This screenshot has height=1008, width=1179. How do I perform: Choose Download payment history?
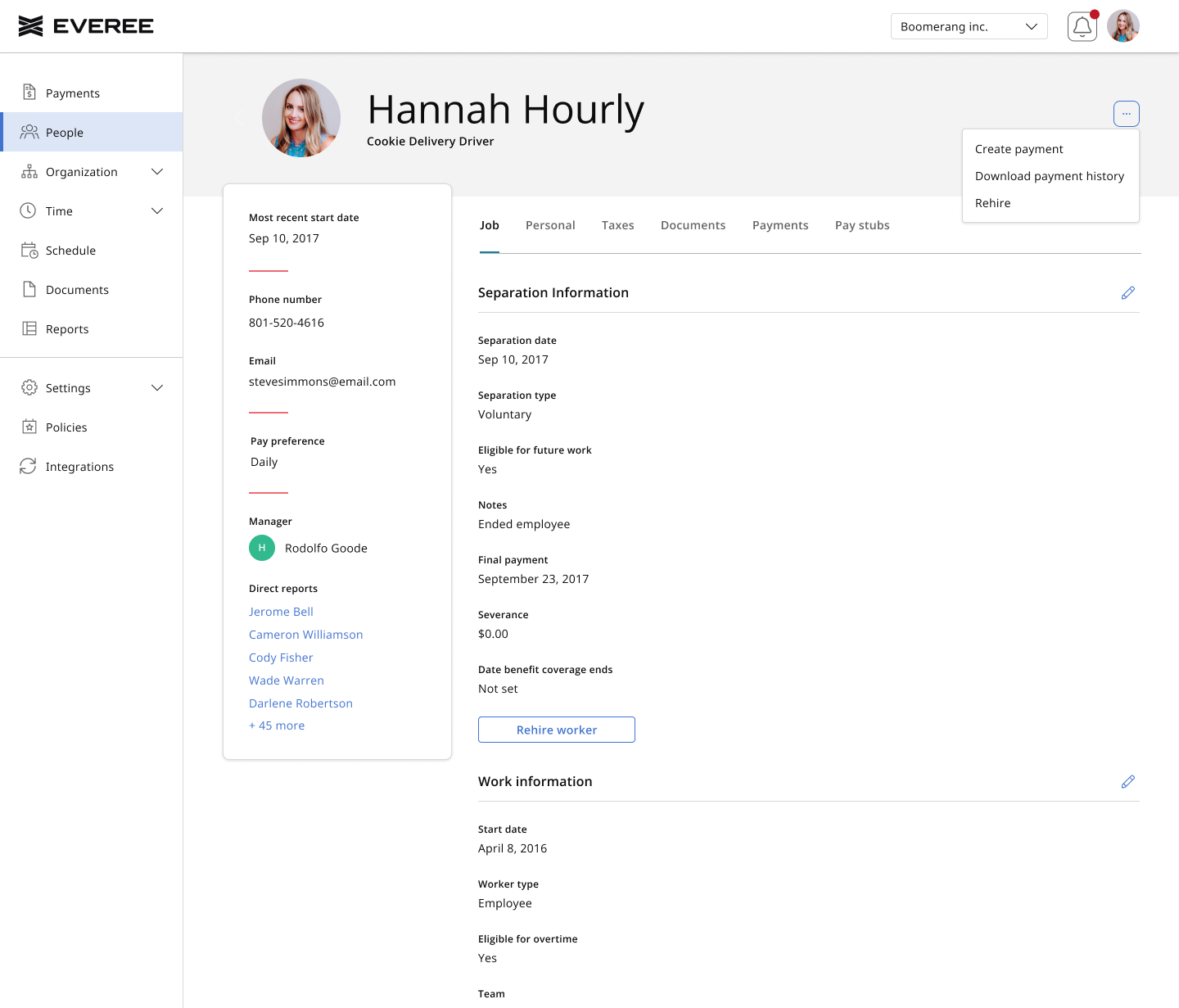tap(1050, 176)
